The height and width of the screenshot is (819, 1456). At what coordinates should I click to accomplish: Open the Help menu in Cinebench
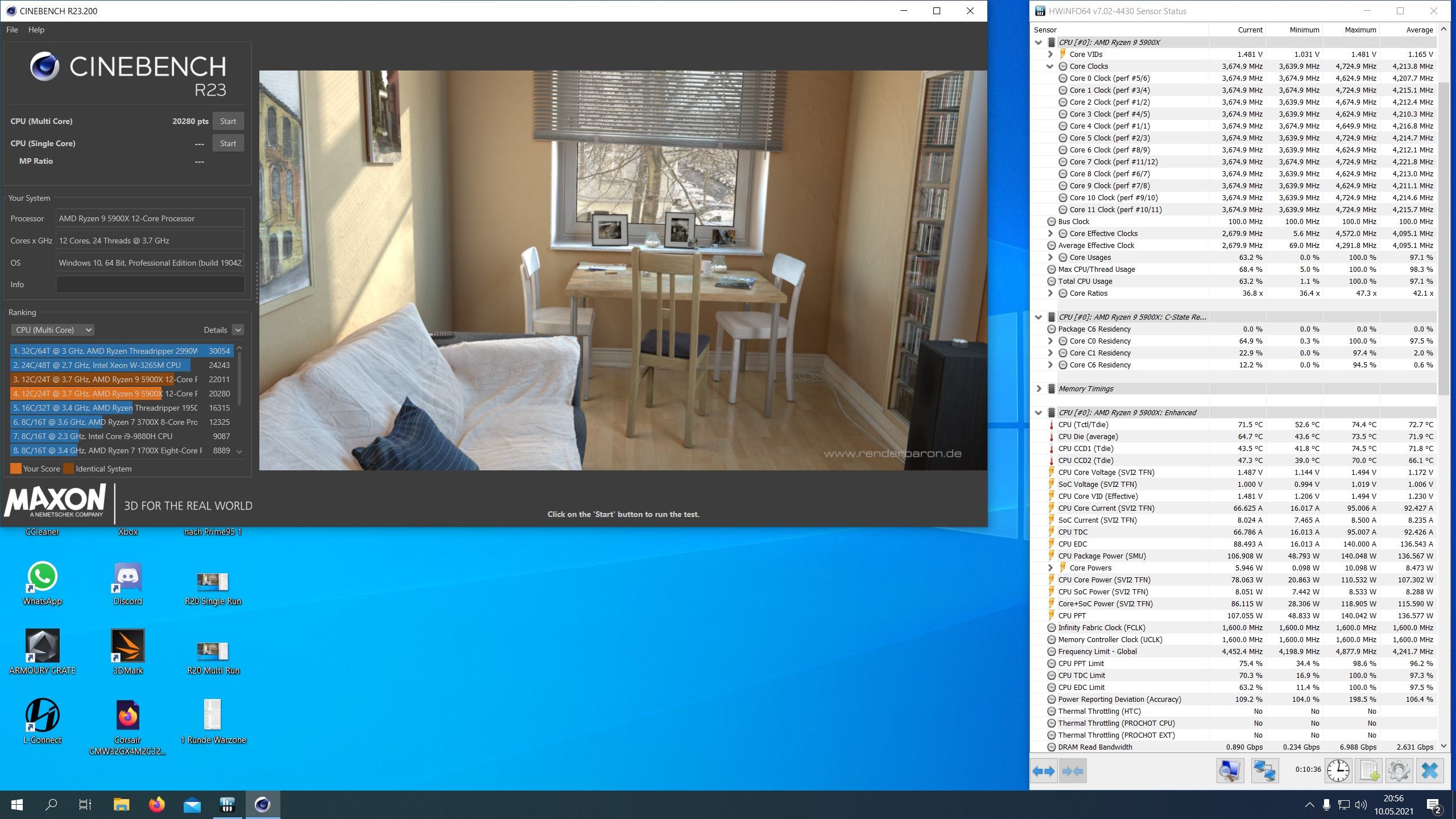[x=36, y=30]
